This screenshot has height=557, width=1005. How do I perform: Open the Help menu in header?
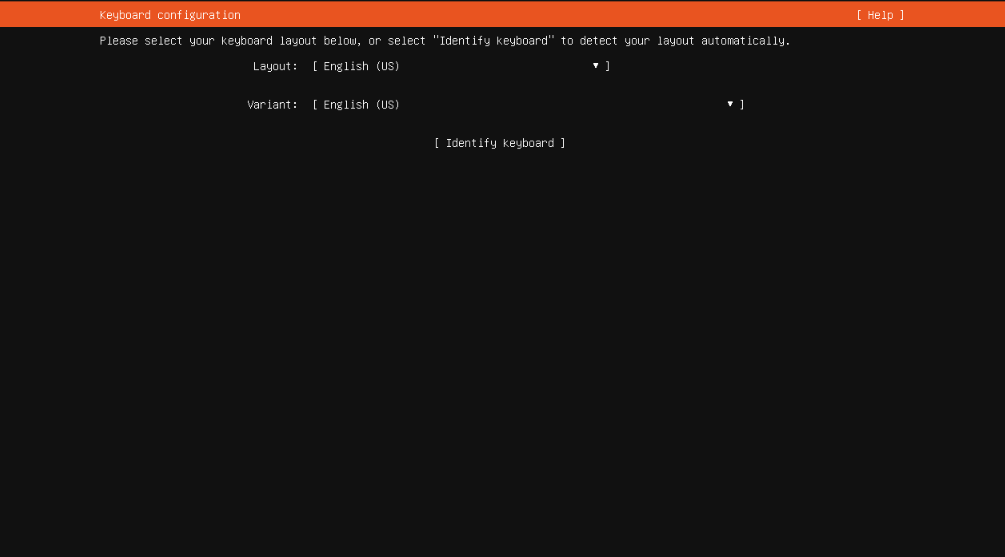880,15
